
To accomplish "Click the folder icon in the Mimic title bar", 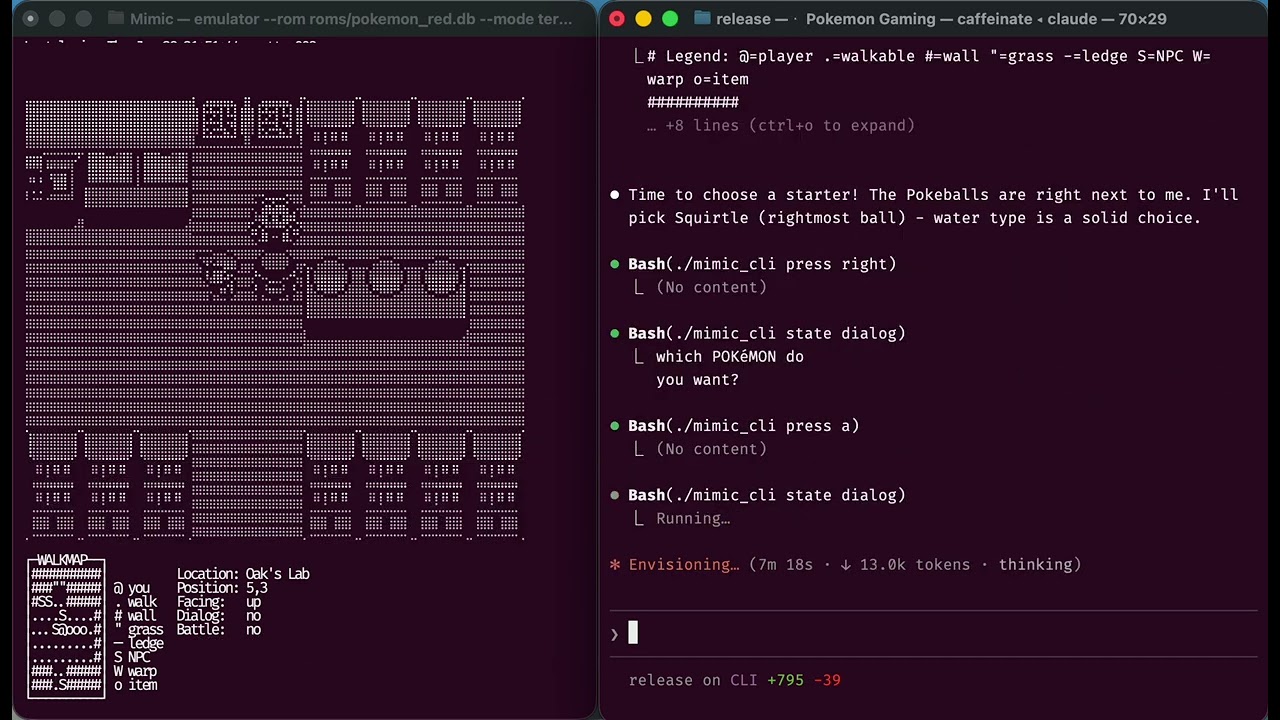I will [115, 18].
